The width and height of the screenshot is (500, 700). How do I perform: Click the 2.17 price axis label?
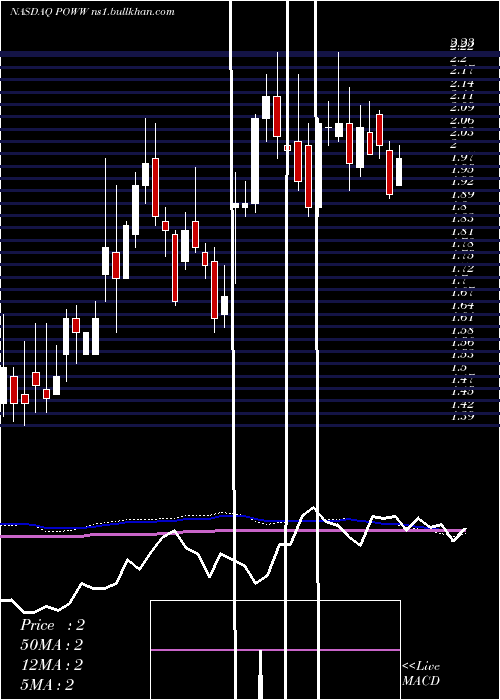coord(462,71)
